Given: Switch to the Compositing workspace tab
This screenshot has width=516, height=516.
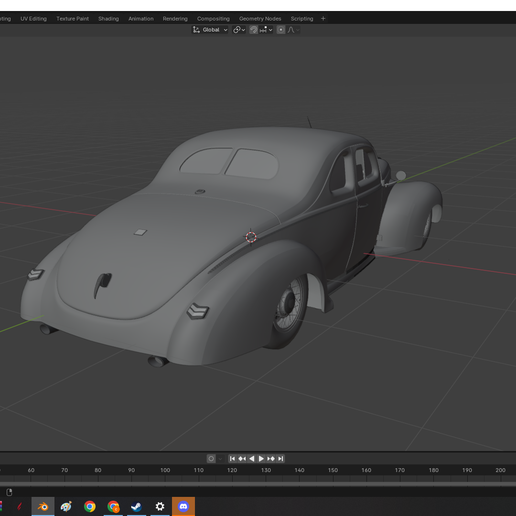Looking at the screenshot, I should point(213,19).
